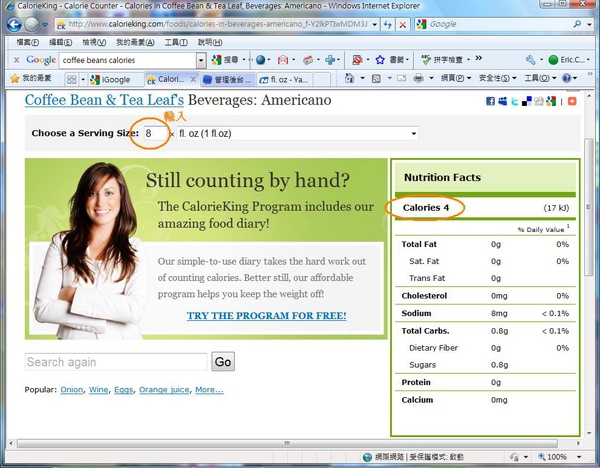Click TRY THE PROGRAM FOR FREE! link
This screenshot has width=600, height=468.
click(x=267, y=316)
